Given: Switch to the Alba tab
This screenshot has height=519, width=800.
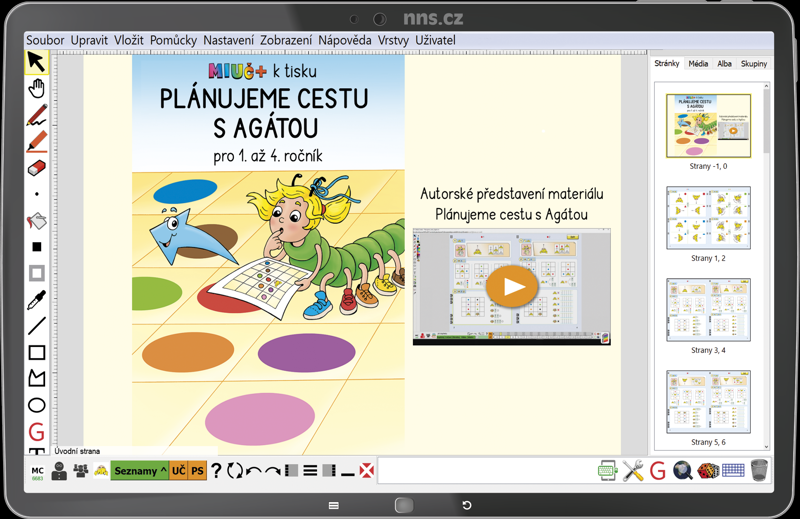Looking at the screenshot, I should coord(724,64).
